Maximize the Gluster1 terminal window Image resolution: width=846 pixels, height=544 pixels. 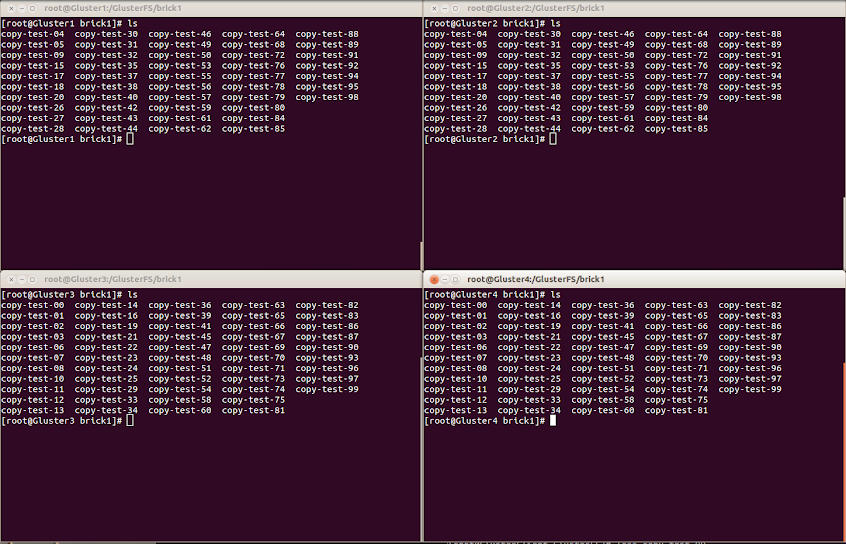coord(32,9)
